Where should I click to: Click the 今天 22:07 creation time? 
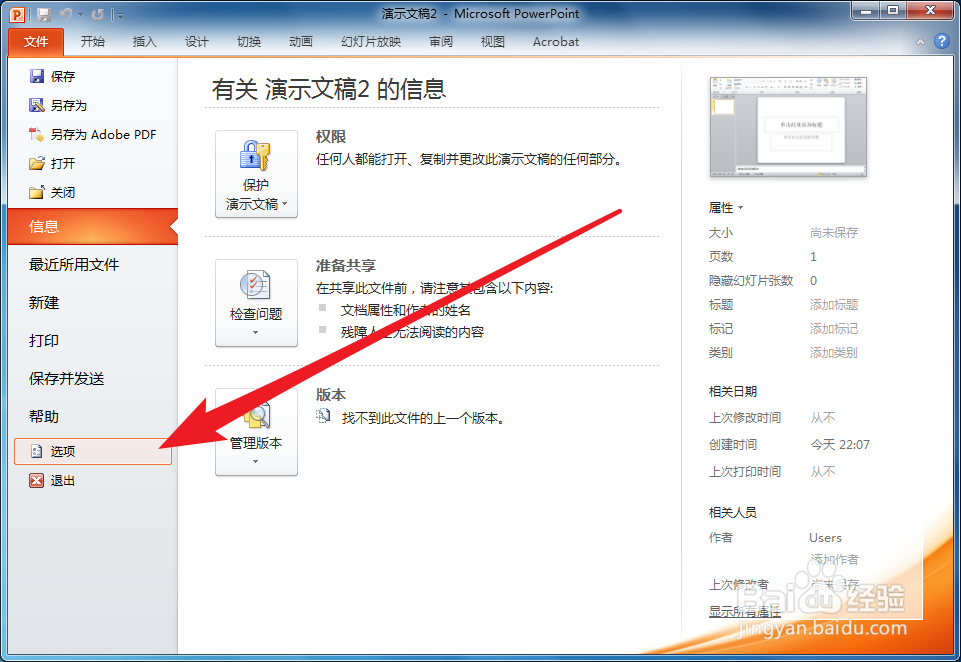pos(840,444)
